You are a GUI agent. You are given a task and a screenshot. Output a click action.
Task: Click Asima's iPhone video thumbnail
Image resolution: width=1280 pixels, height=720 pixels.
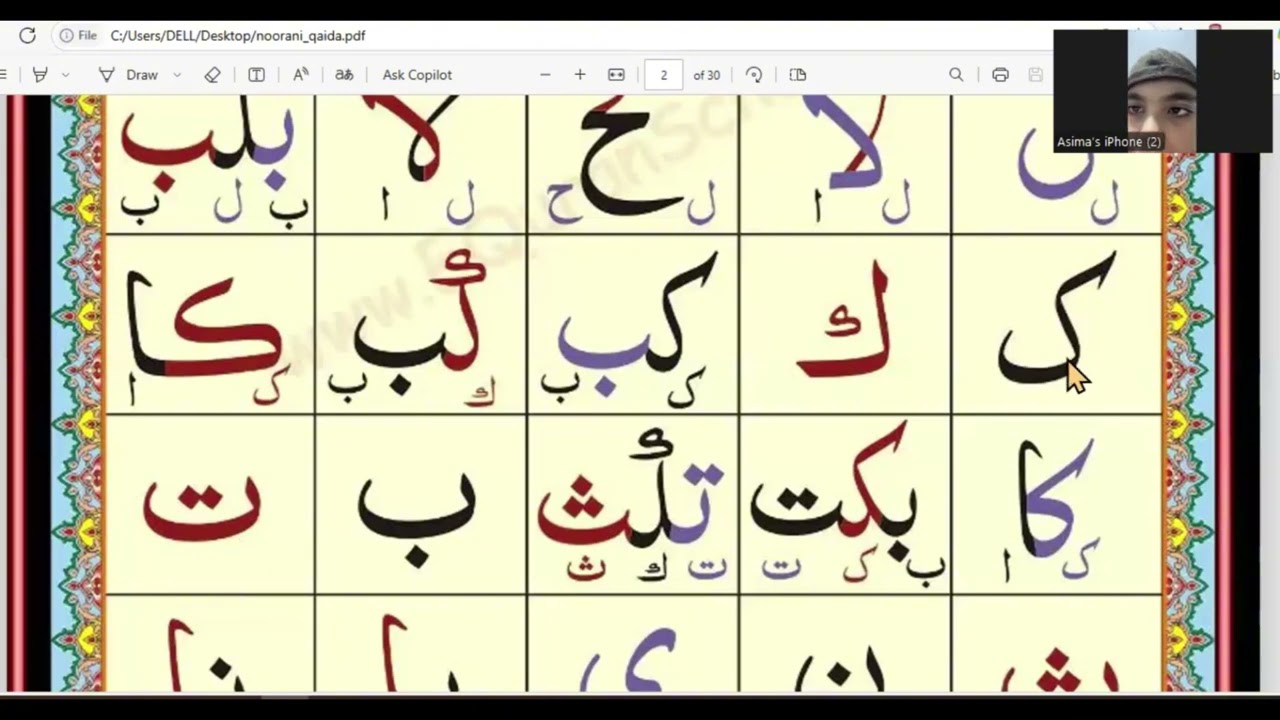click(1162, 90)
